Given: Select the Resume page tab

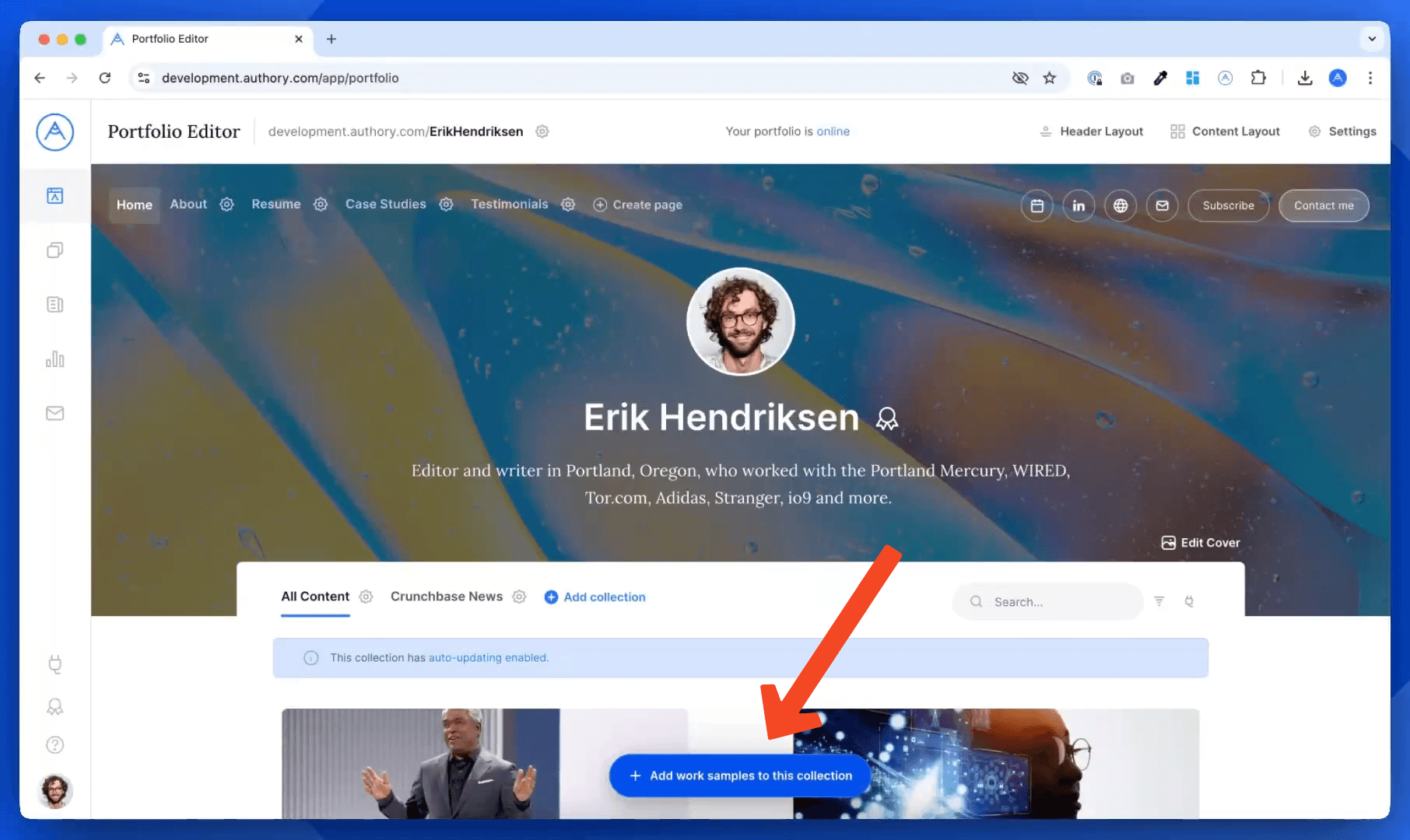Looking at the screenshot, I should click(x=275, y=204).
